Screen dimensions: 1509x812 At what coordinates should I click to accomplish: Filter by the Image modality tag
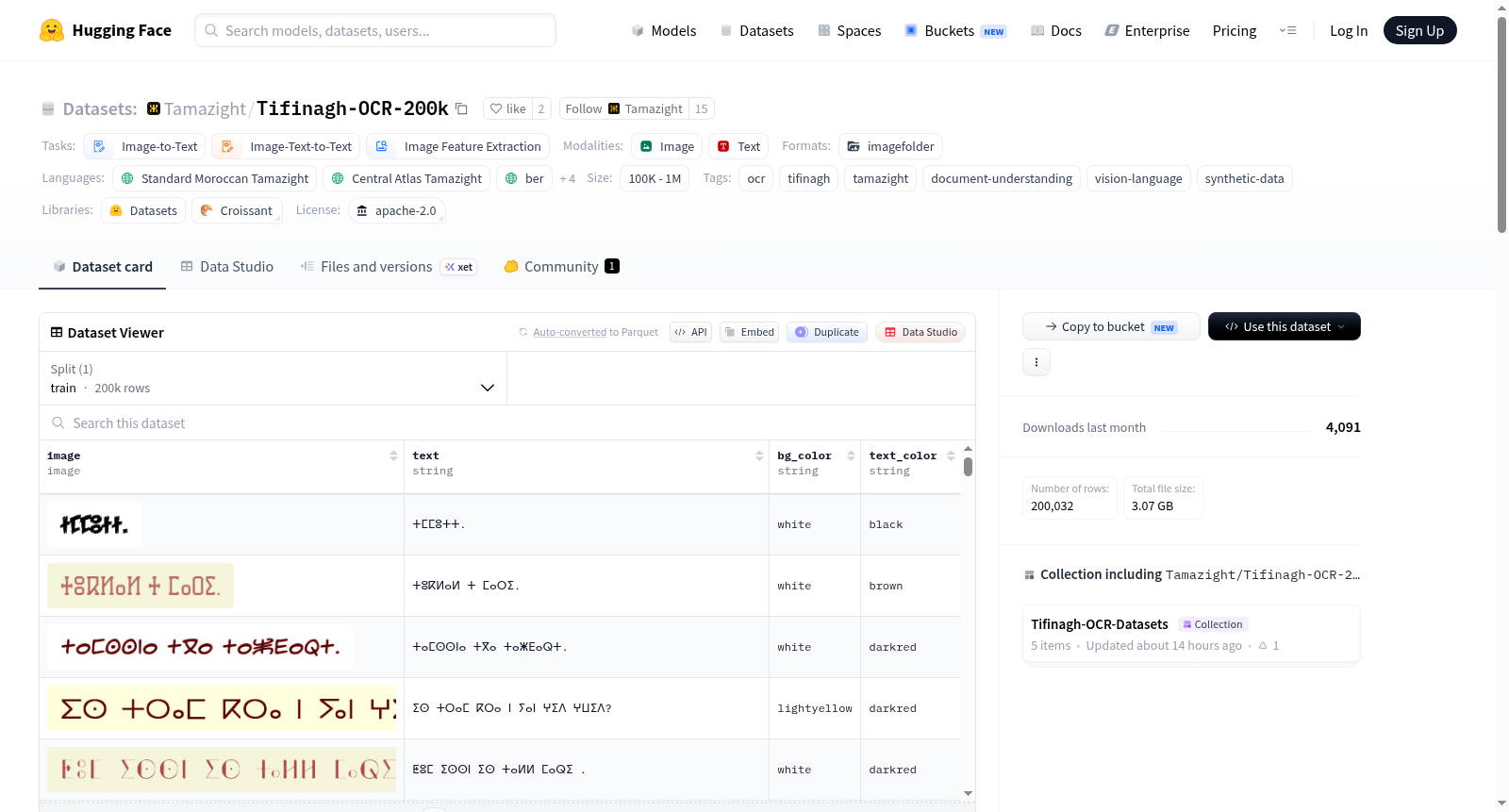[667, 146]
